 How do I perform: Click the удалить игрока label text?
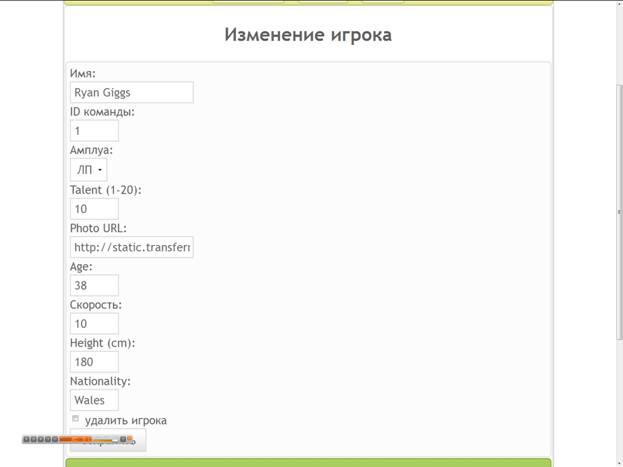tap(126, 420)
